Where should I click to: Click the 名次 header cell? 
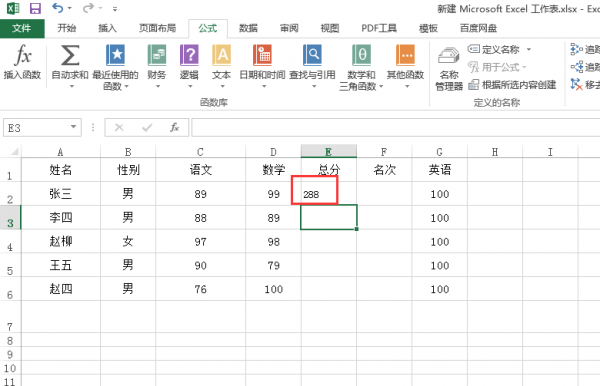pos(384,170)
